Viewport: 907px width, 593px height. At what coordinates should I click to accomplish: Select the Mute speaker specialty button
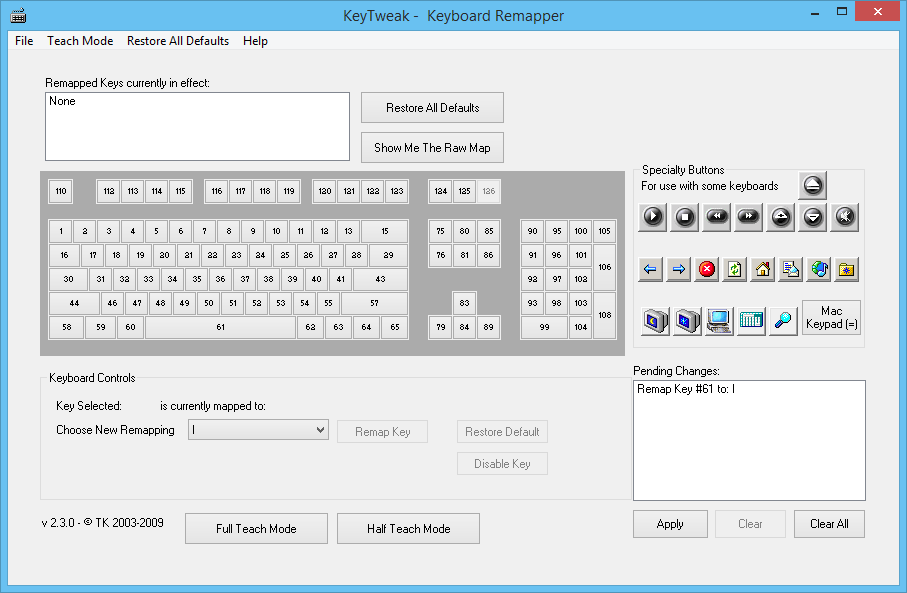point(845,216)
